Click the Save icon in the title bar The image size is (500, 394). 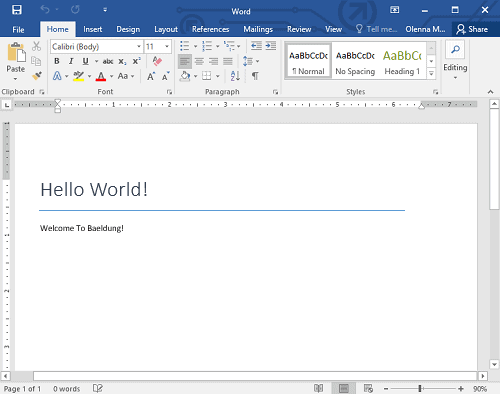(17, 10)
